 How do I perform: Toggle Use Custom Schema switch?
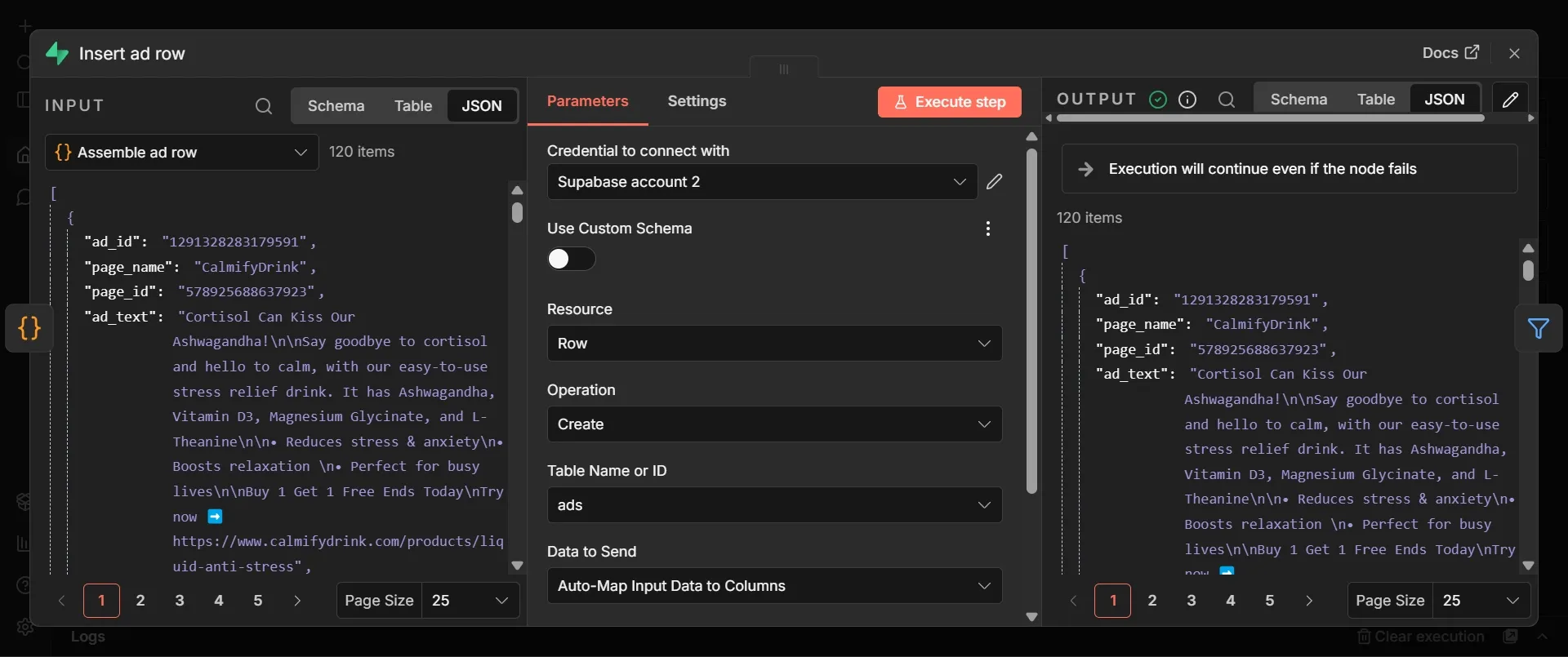[571, 259]
